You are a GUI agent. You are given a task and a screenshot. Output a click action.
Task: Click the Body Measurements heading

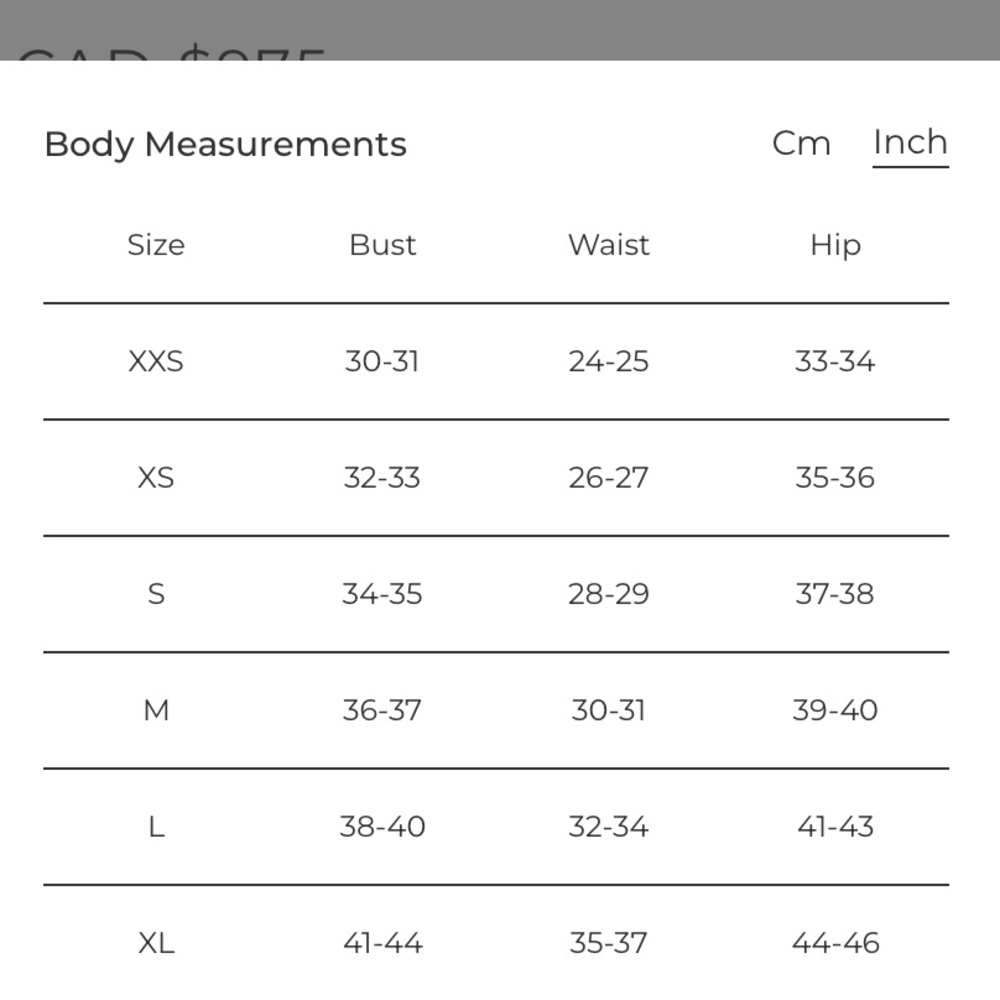[225, 145]
